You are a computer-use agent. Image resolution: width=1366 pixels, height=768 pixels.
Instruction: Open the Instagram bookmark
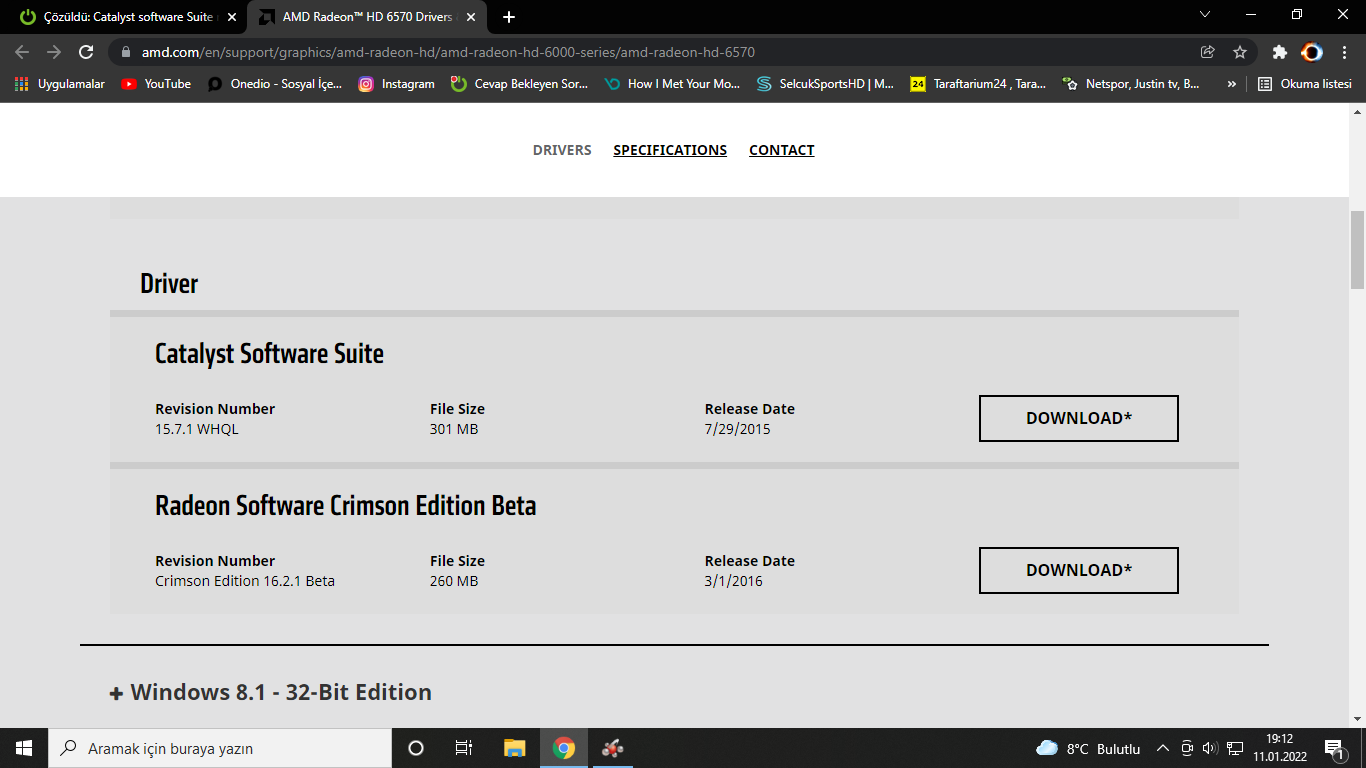click(x=397, y=84)
